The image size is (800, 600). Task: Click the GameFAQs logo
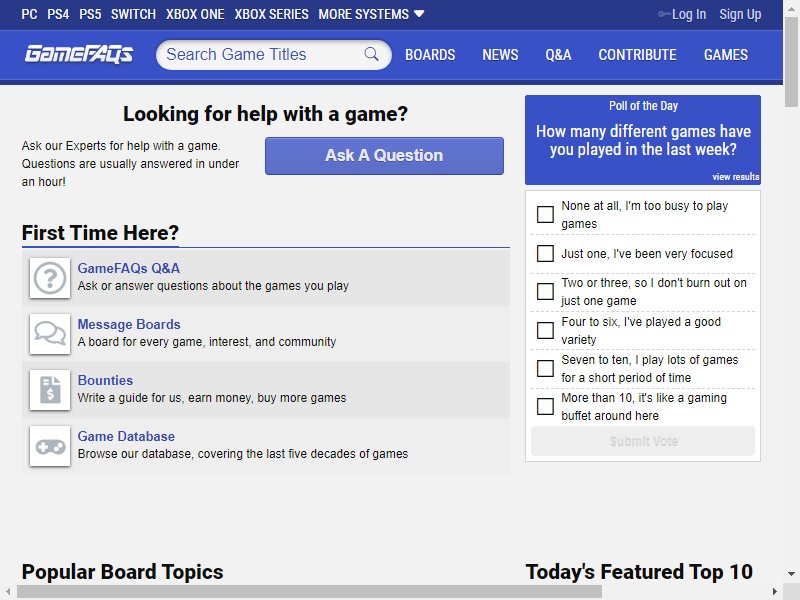79,54
